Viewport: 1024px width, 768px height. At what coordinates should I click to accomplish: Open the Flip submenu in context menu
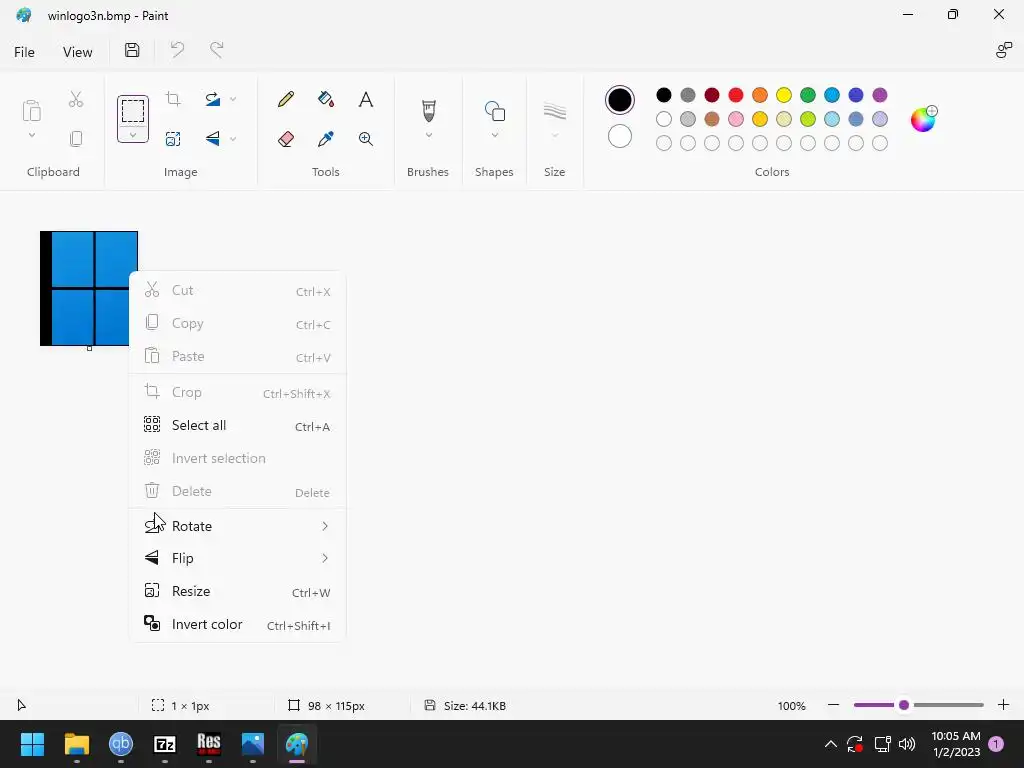[238, 558]
